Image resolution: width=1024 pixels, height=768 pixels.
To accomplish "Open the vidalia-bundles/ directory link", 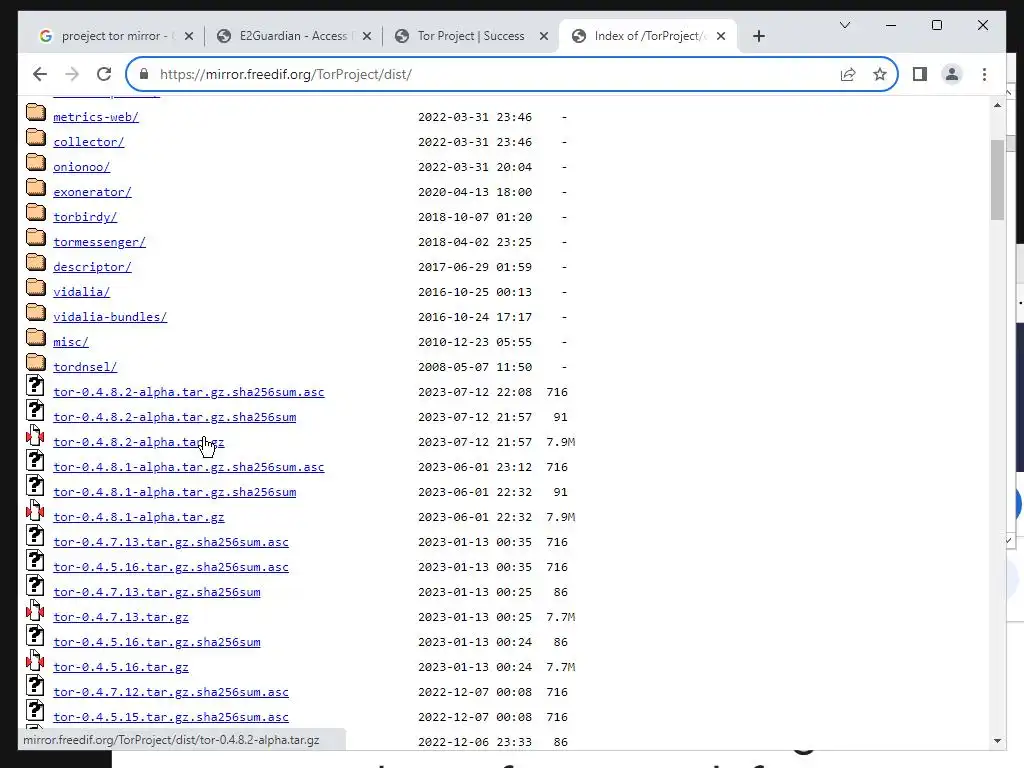I will click(x=110, y=317).
